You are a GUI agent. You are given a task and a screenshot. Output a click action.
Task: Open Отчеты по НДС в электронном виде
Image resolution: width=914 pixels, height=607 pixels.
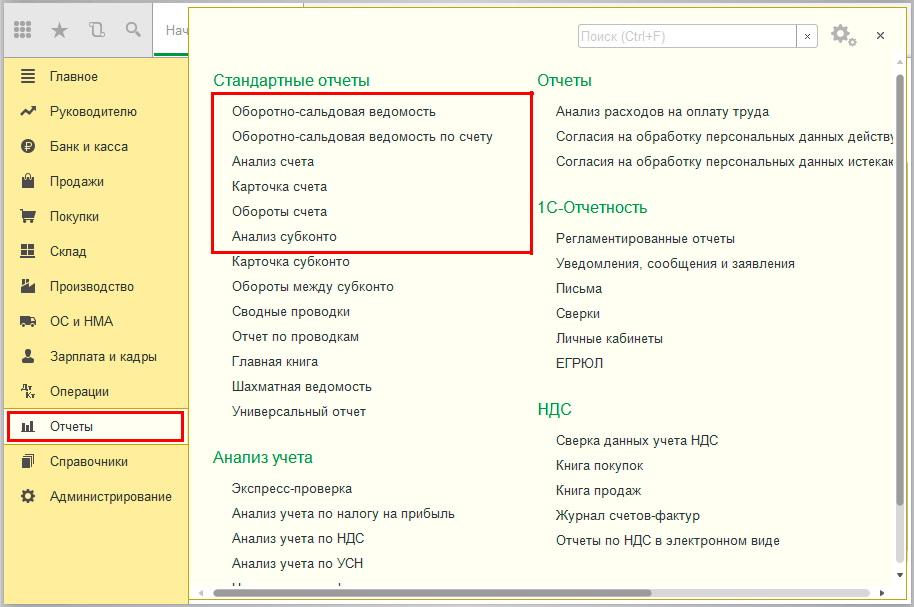(x=667, y=541)
